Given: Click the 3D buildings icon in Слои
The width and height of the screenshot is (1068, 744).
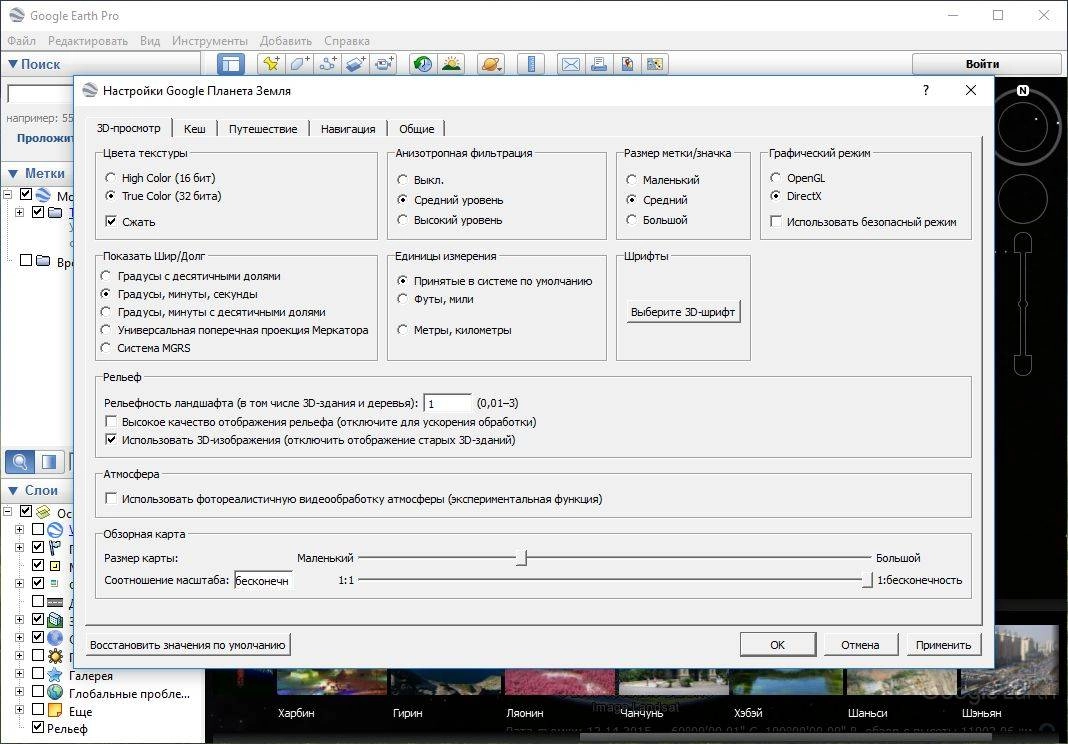Looking at the screenshot, I should (x=54, y=620).
